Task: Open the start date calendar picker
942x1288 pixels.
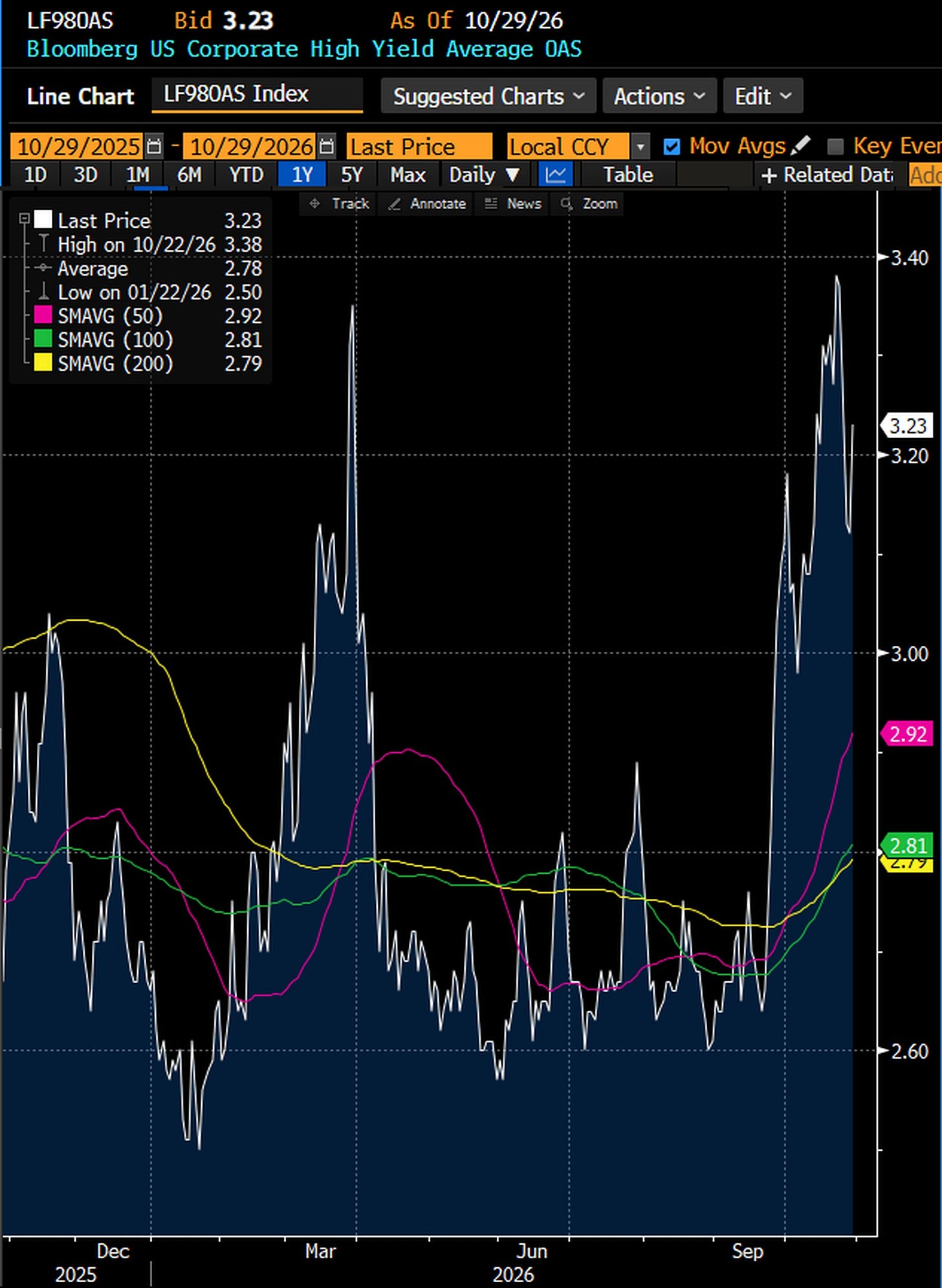Action: click(x=154, y=147)
